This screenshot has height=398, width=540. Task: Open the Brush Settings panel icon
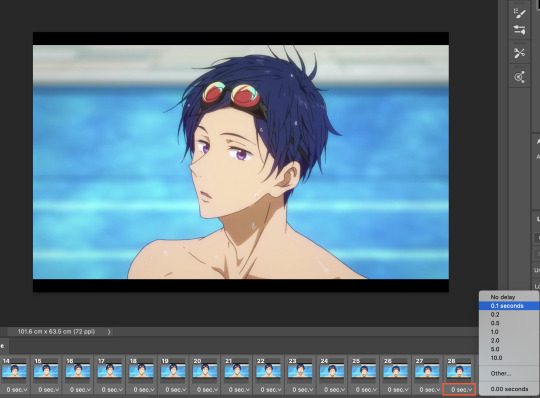pos(519,30)
